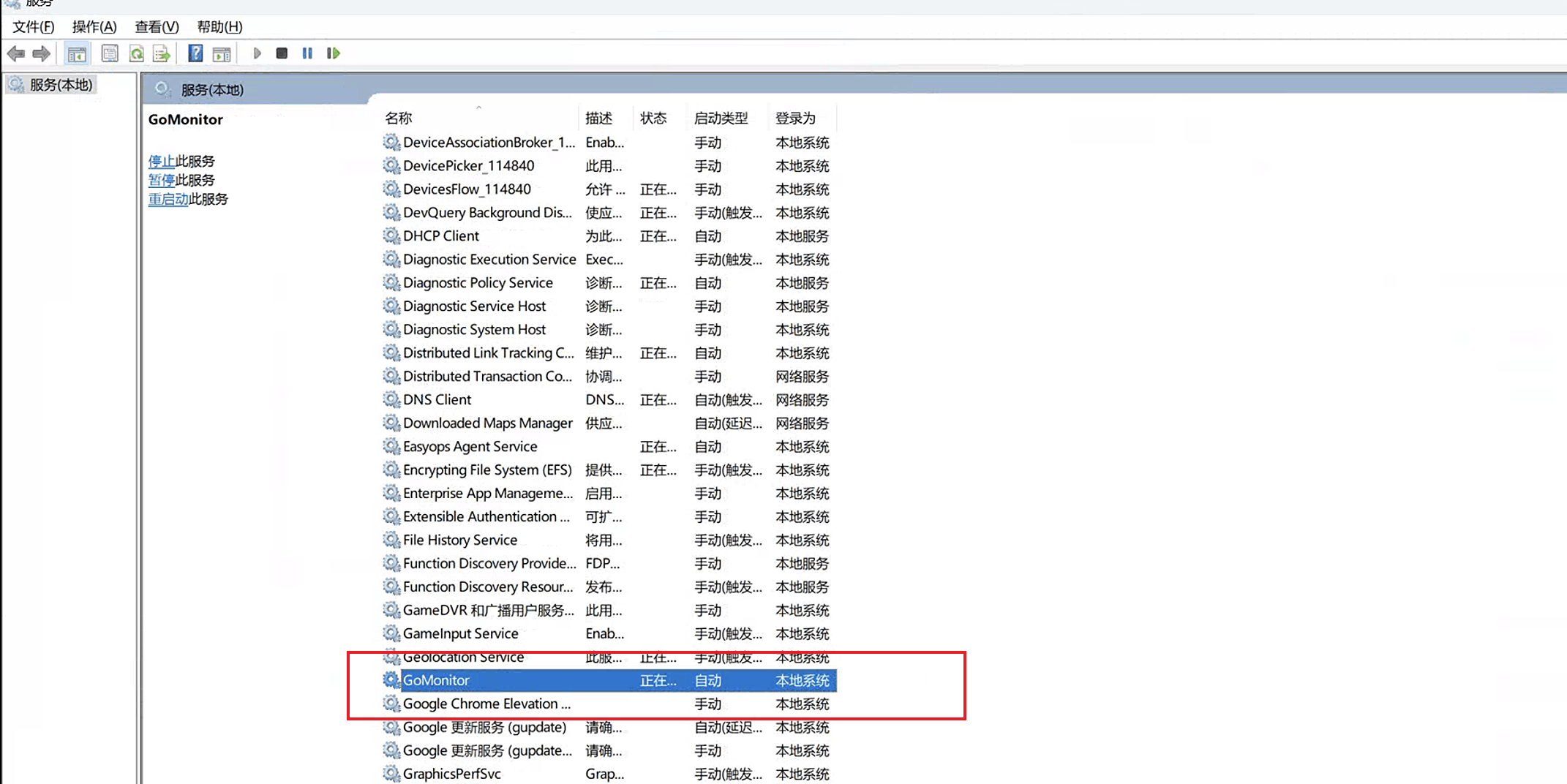Click the 停止 link for GoMonitor
The image size is (1567, 784).
click(x=161, y=161)
